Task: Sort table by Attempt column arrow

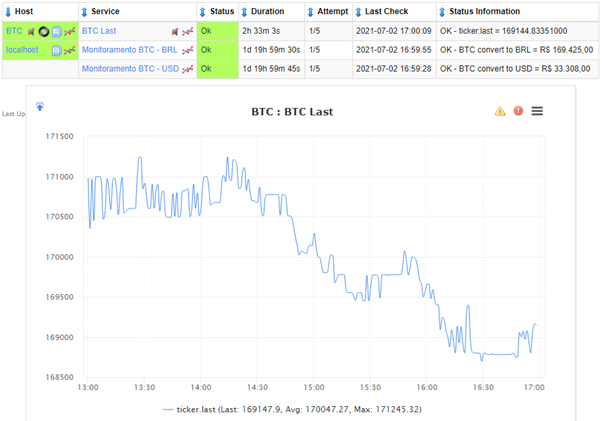Action: pos(311,12)
